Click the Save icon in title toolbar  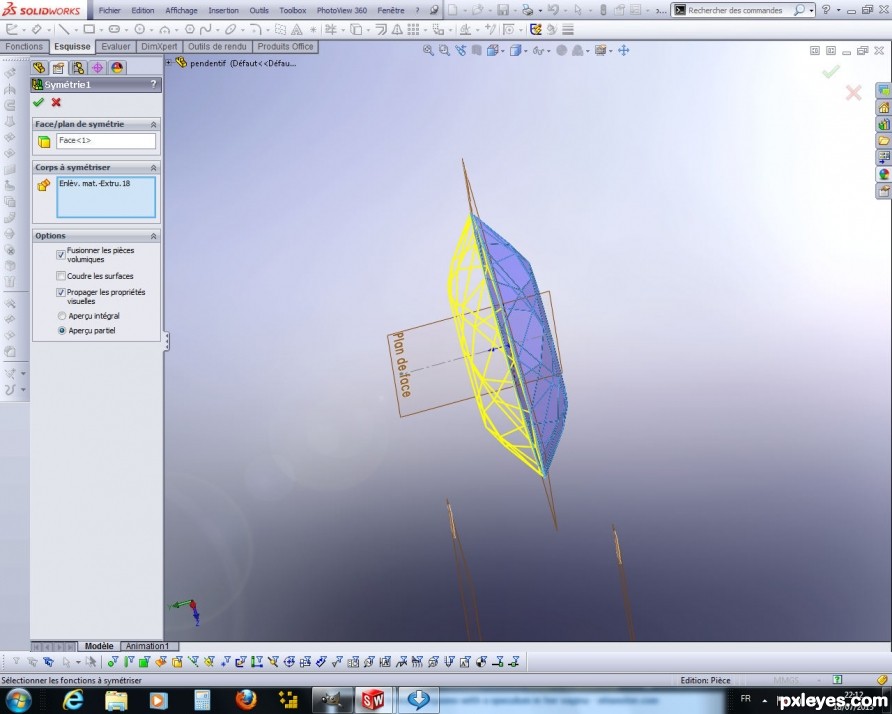(x=503, y=10)
